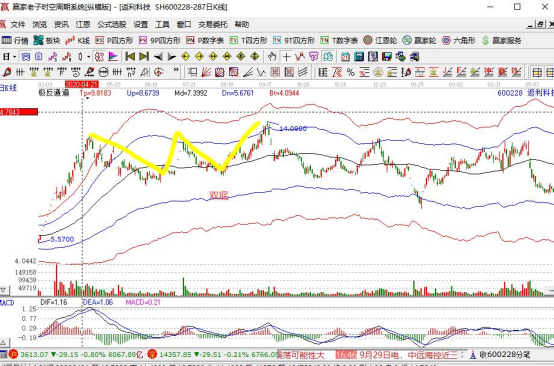Image resolution: width=554 pixels, height=366 pixels.
Task: Open the 行情 market quotes view
Action: (x=14, y=41)
